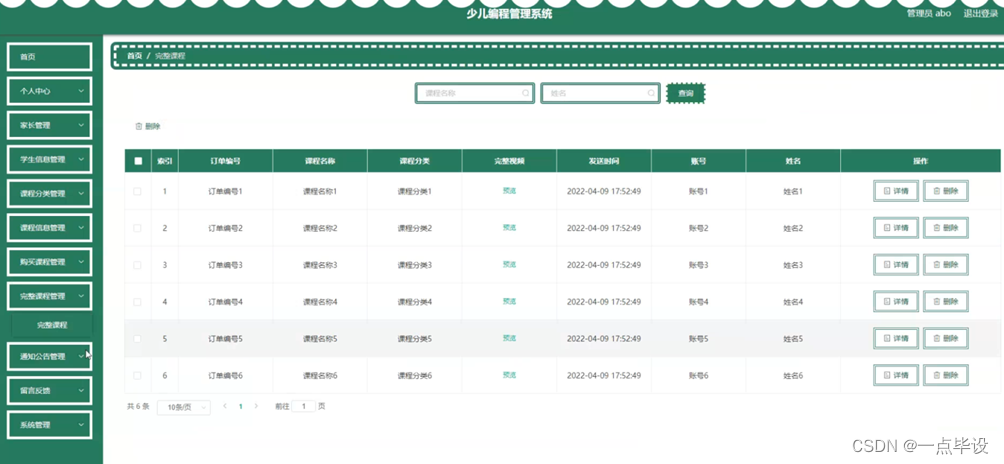Open 详情 for row 姓名6

click(896, 375)
